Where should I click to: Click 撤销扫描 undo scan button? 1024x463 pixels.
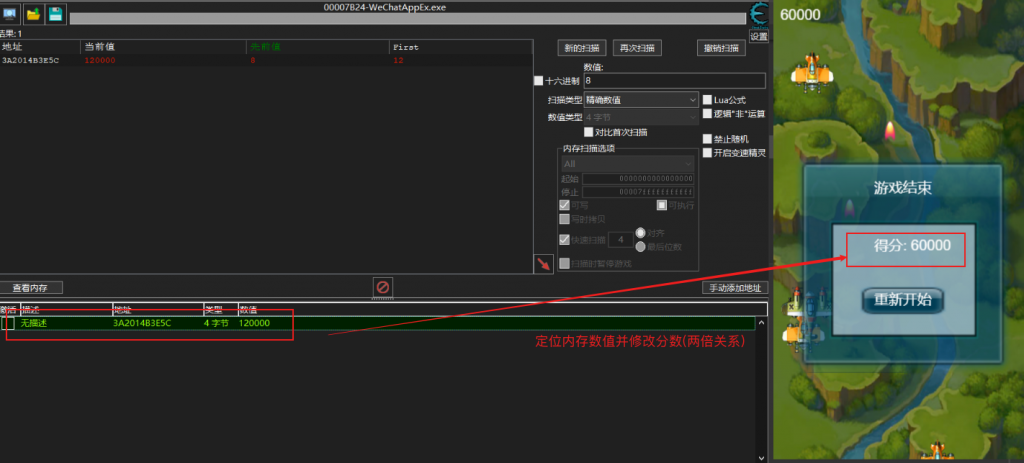tap(721, 48)
